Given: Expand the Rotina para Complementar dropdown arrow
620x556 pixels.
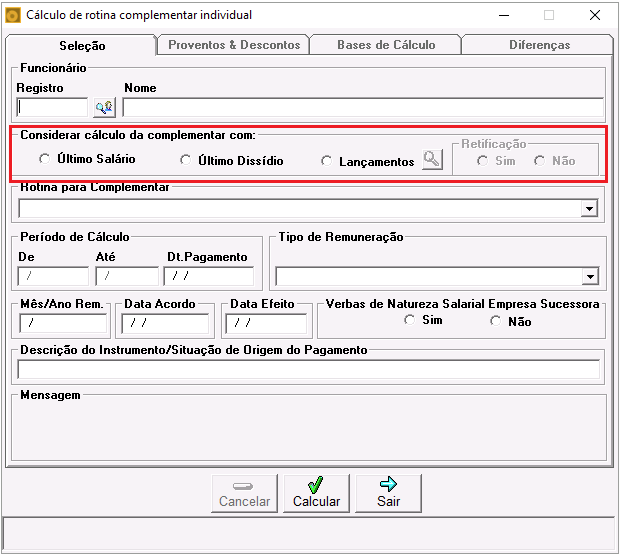Looking at the screenshot, I should (x=589, y=208).
